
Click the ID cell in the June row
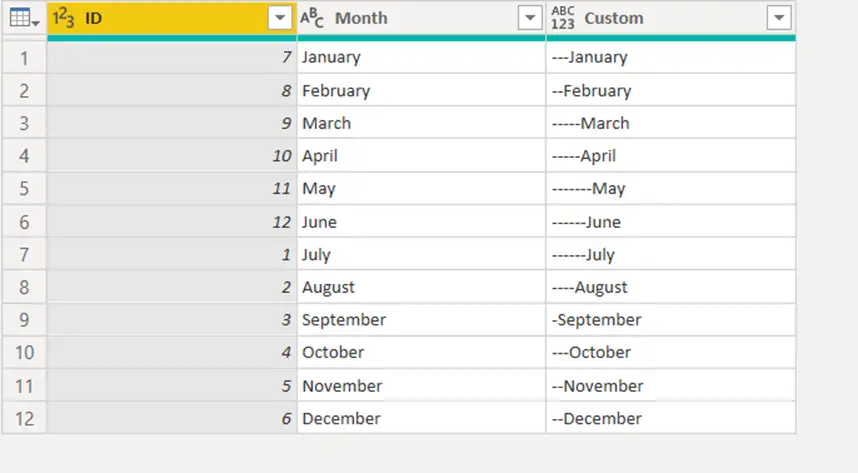pos(172,222)
